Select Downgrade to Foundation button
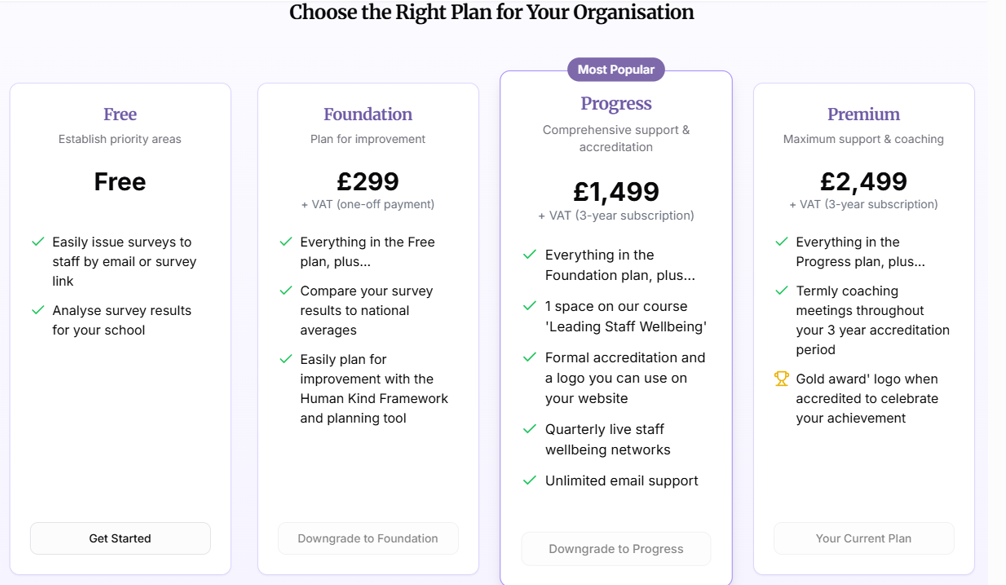This screenshot has height=585, width=1006. (x=368, y=538)
